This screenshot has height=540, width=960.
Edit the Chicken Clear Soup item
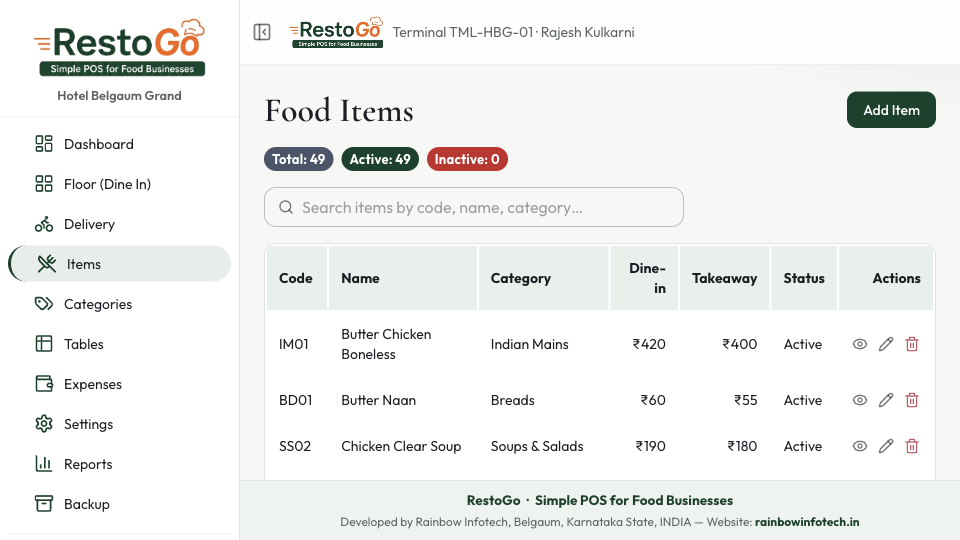886,446
